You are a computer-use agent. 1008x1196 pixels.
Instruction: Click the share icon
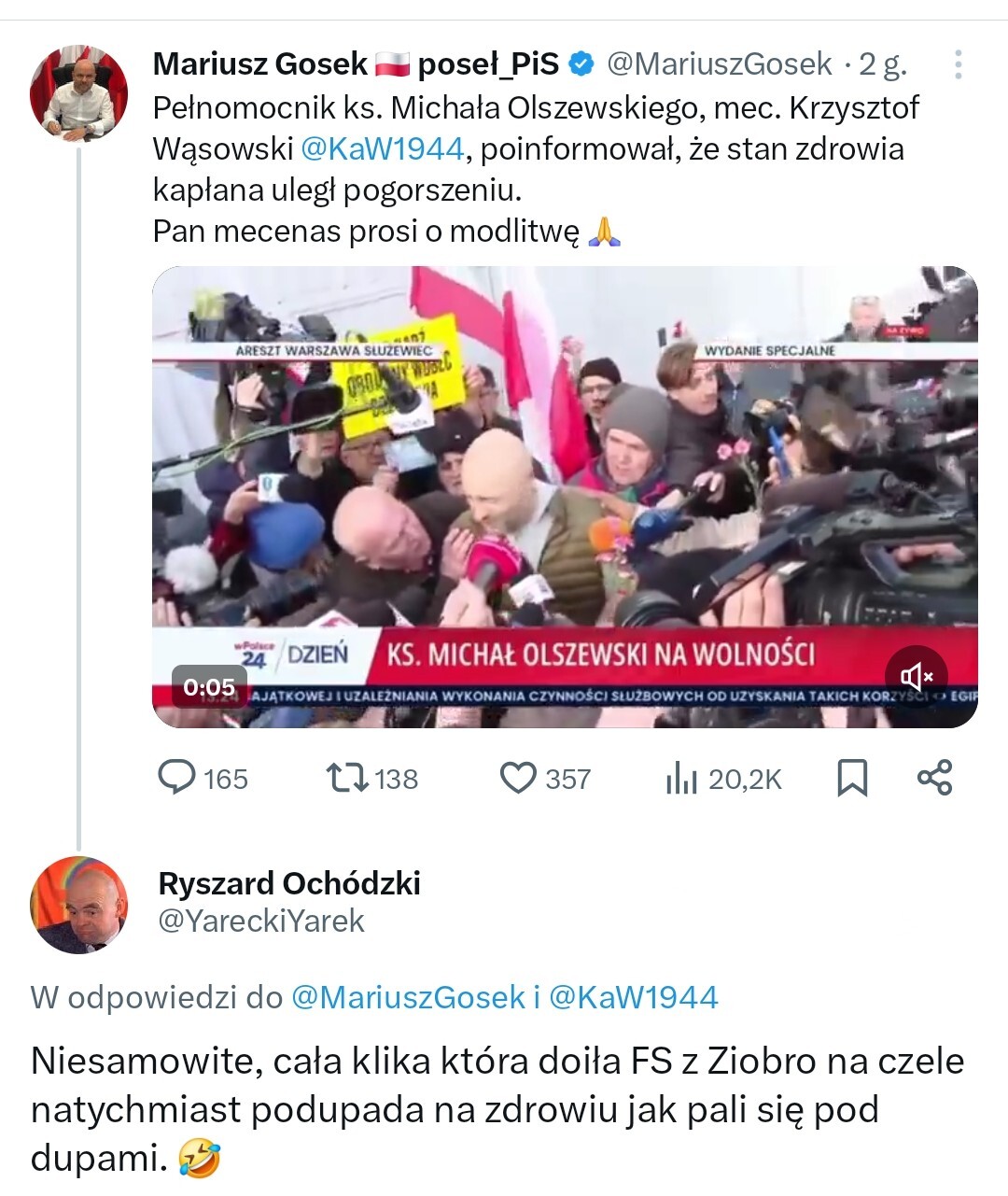[934, 778]
